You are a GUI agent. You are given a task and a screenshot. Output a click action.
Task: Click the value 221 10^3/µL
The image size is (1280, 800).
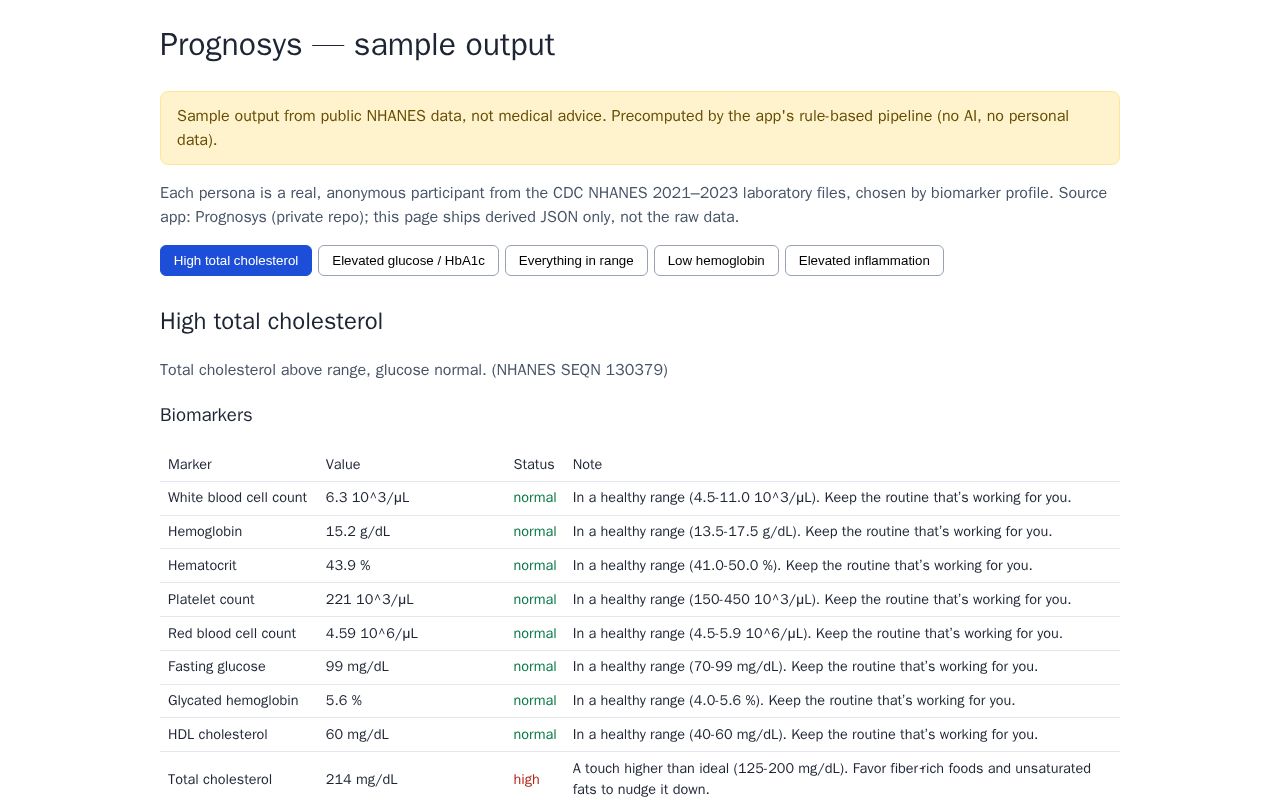click(370, 600)
